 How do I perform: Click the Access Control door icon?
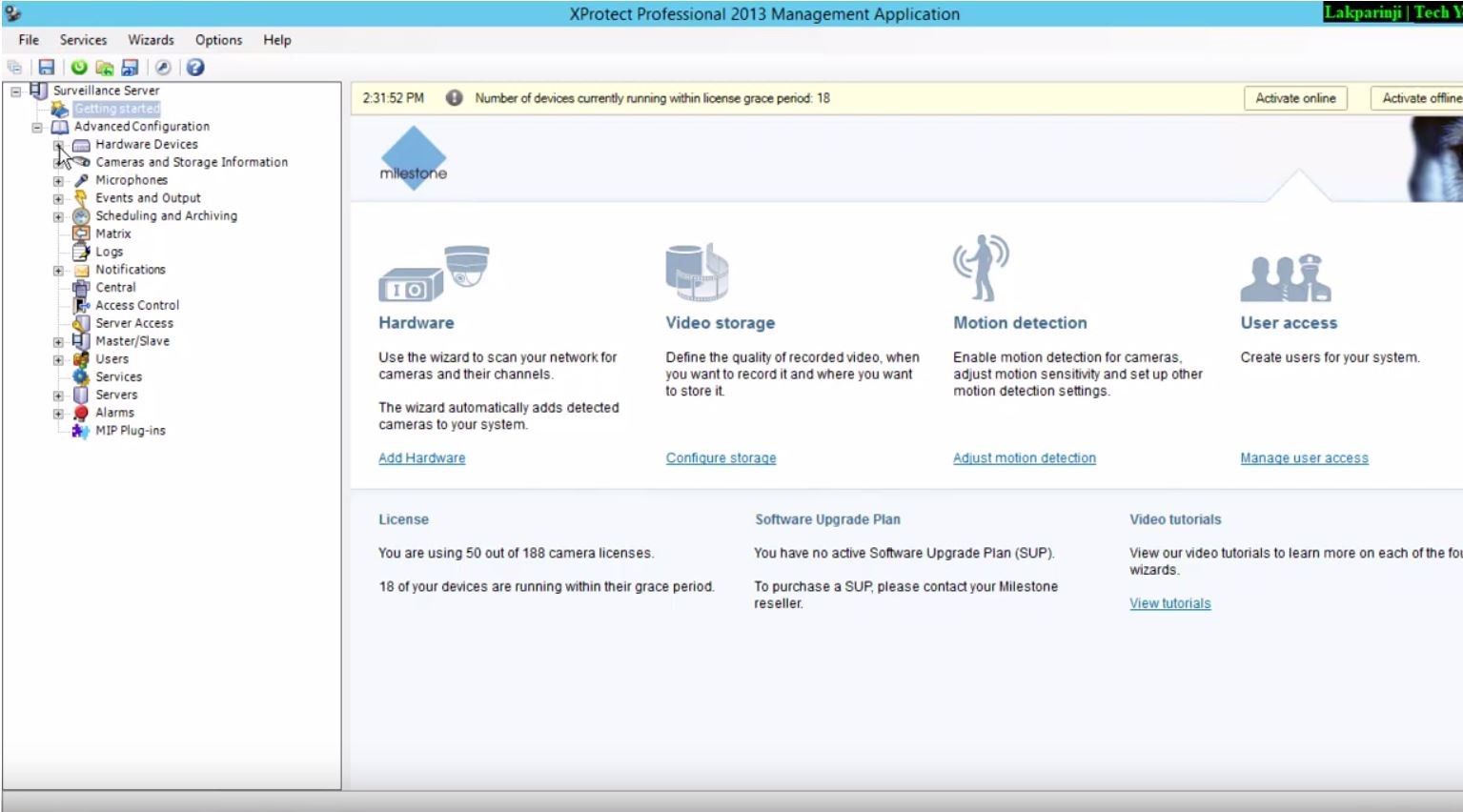point(81,305)
